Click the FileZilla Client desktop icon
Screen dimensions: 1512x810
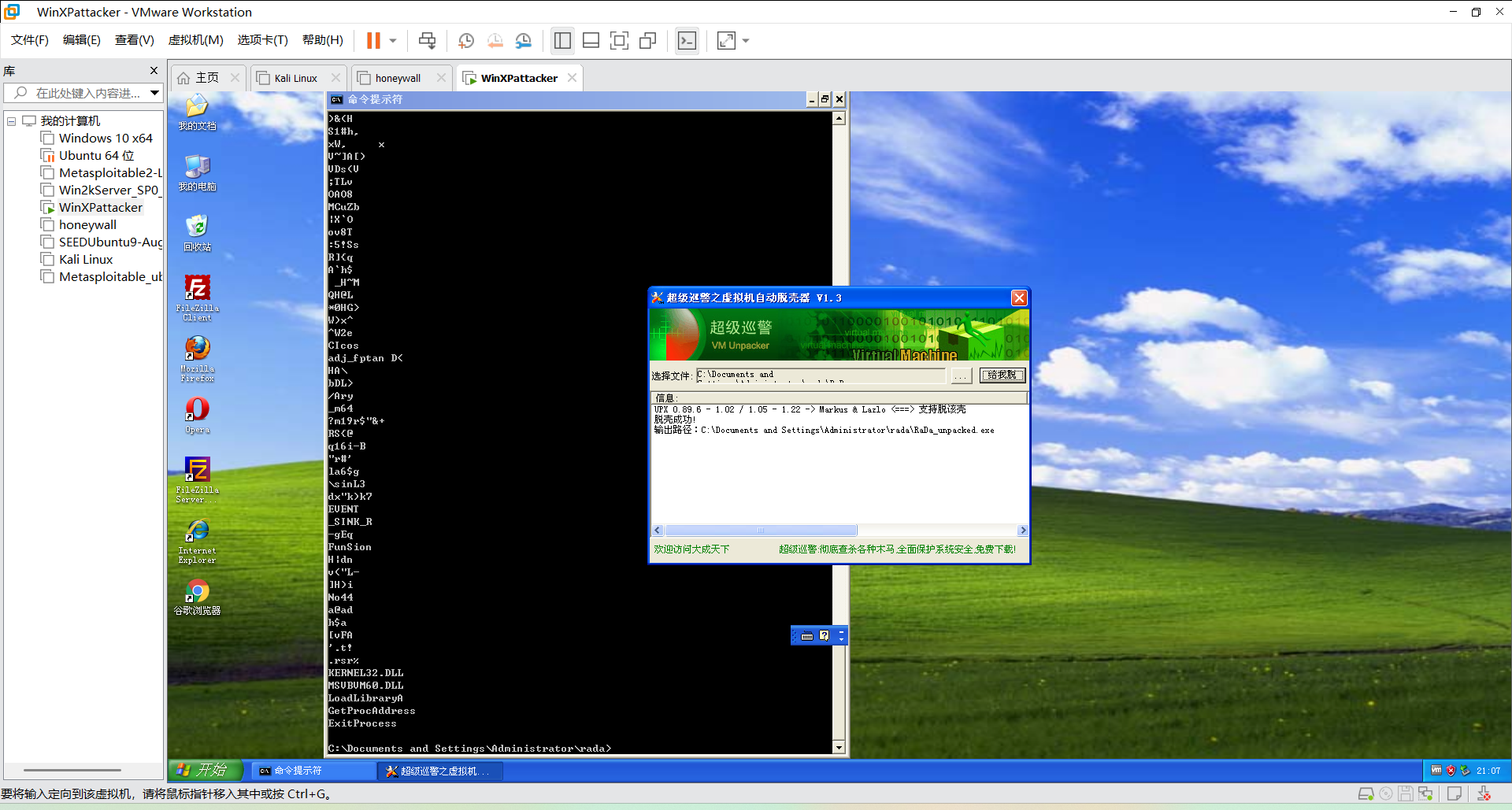tap(197, 298)
